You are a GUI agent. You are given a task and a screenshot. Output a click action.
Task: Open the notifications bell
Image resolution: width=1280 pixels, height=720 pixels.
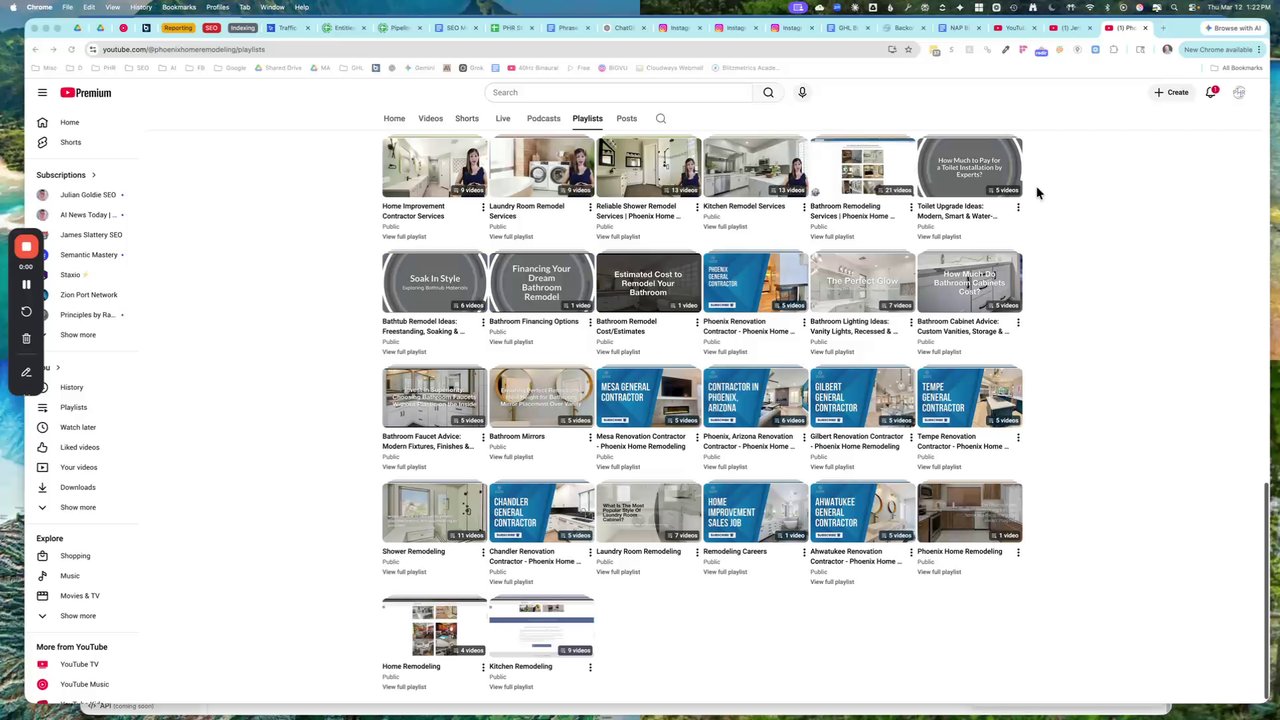(x=1211, y=93)
